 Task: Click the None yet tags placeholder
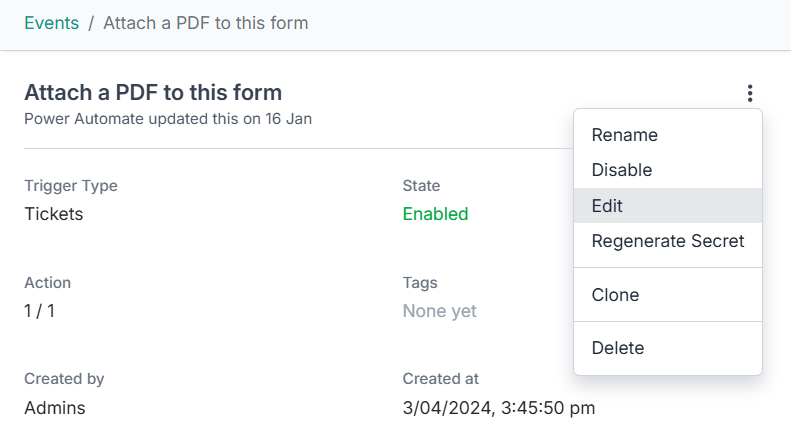(x=439, y=311)
